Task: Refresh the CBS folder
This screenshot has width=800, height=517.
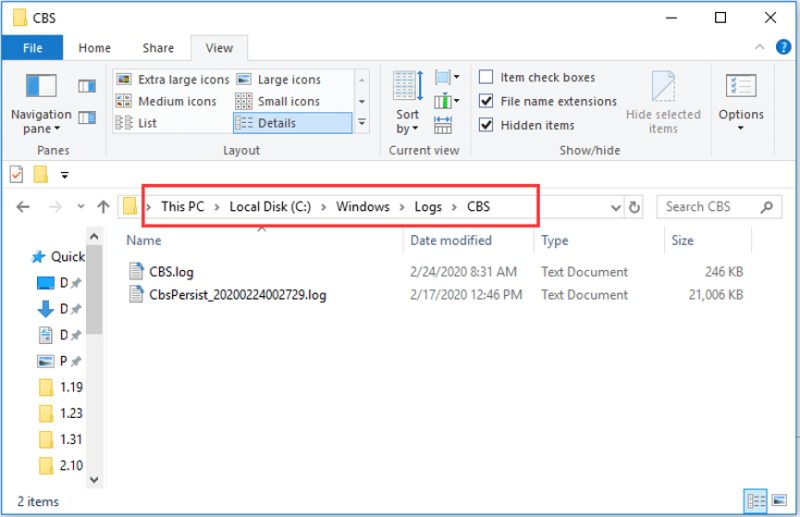Action: pyautogui.click(x=634, y=207)
